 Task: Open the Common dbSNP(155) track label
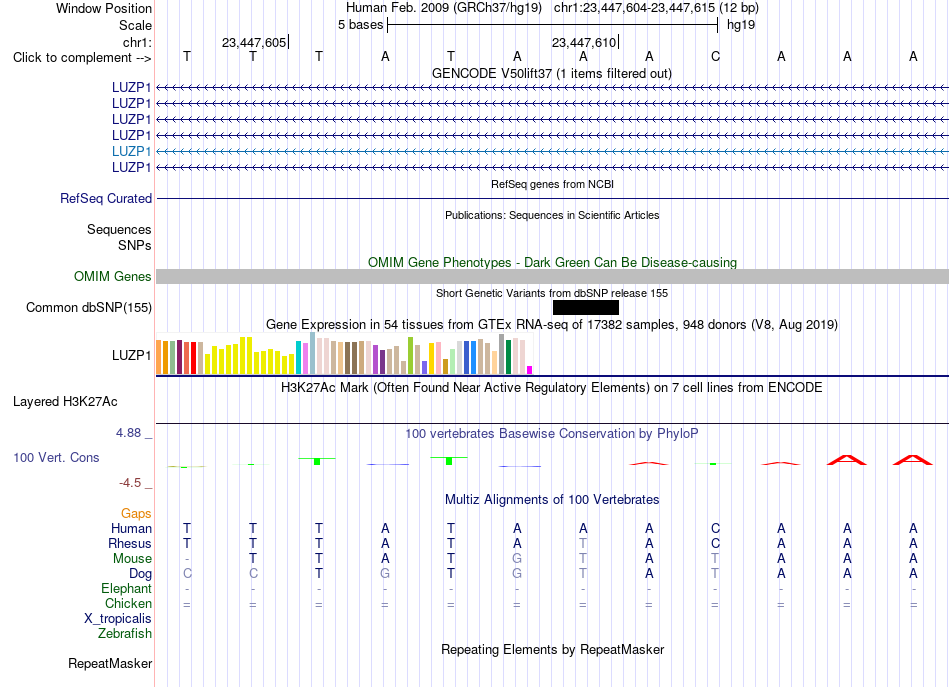pyautogui.click(x=89, y=307)
